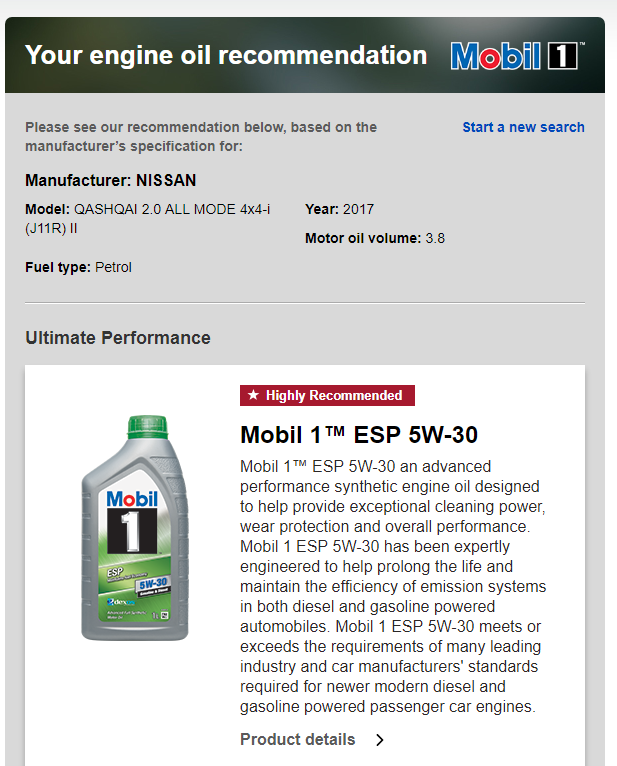Click the Mobil 1 logo in header

(x=517, y=56)
